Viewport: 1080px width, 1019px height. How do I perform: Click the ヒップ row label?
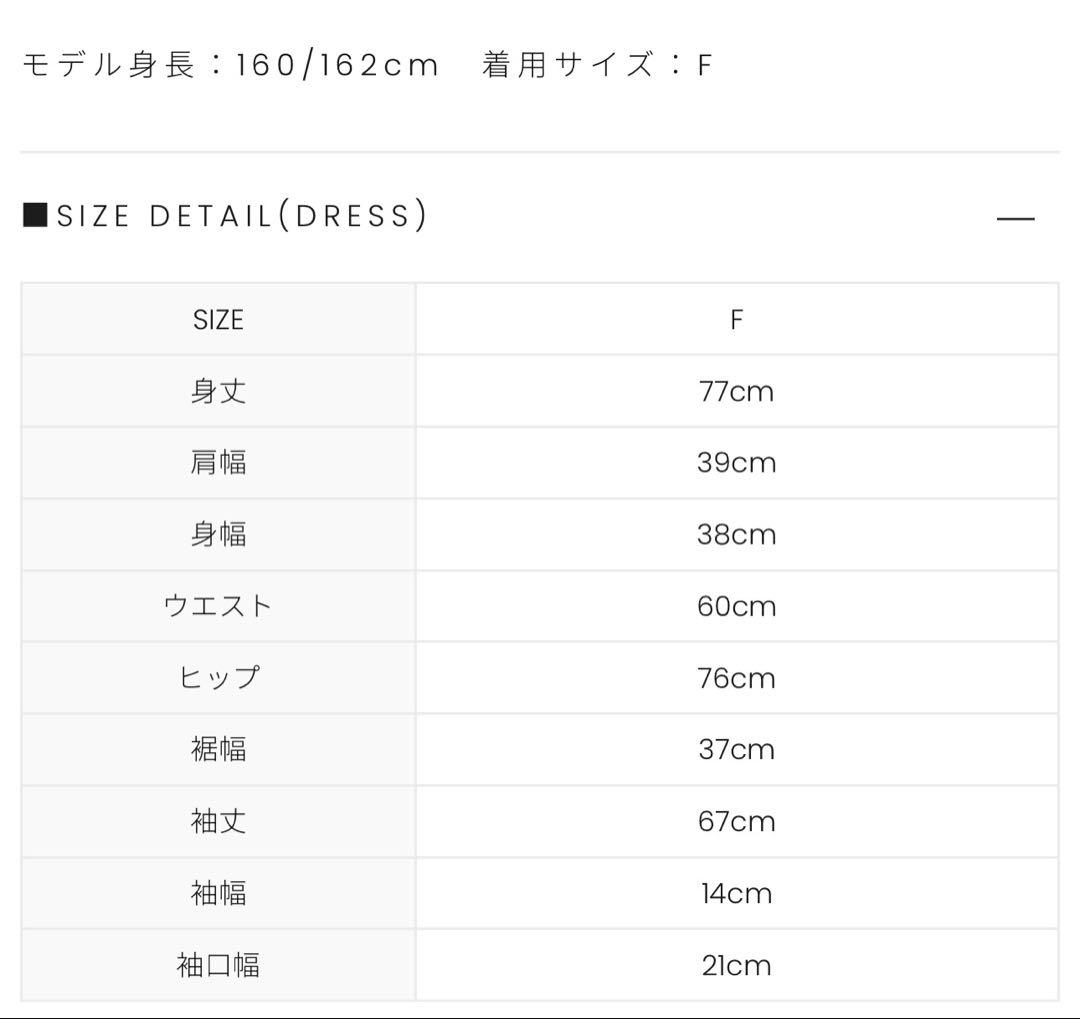(x=218, y=678)
